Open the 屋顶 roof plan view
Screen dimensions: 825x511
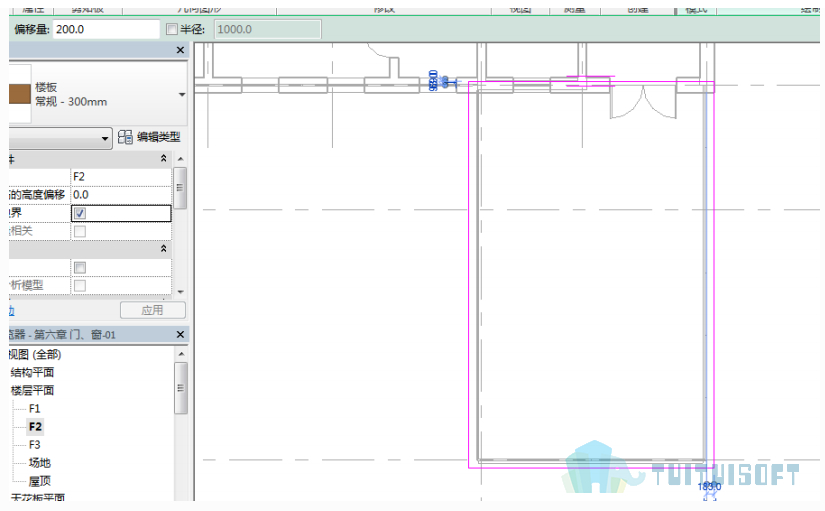[40, 481]
